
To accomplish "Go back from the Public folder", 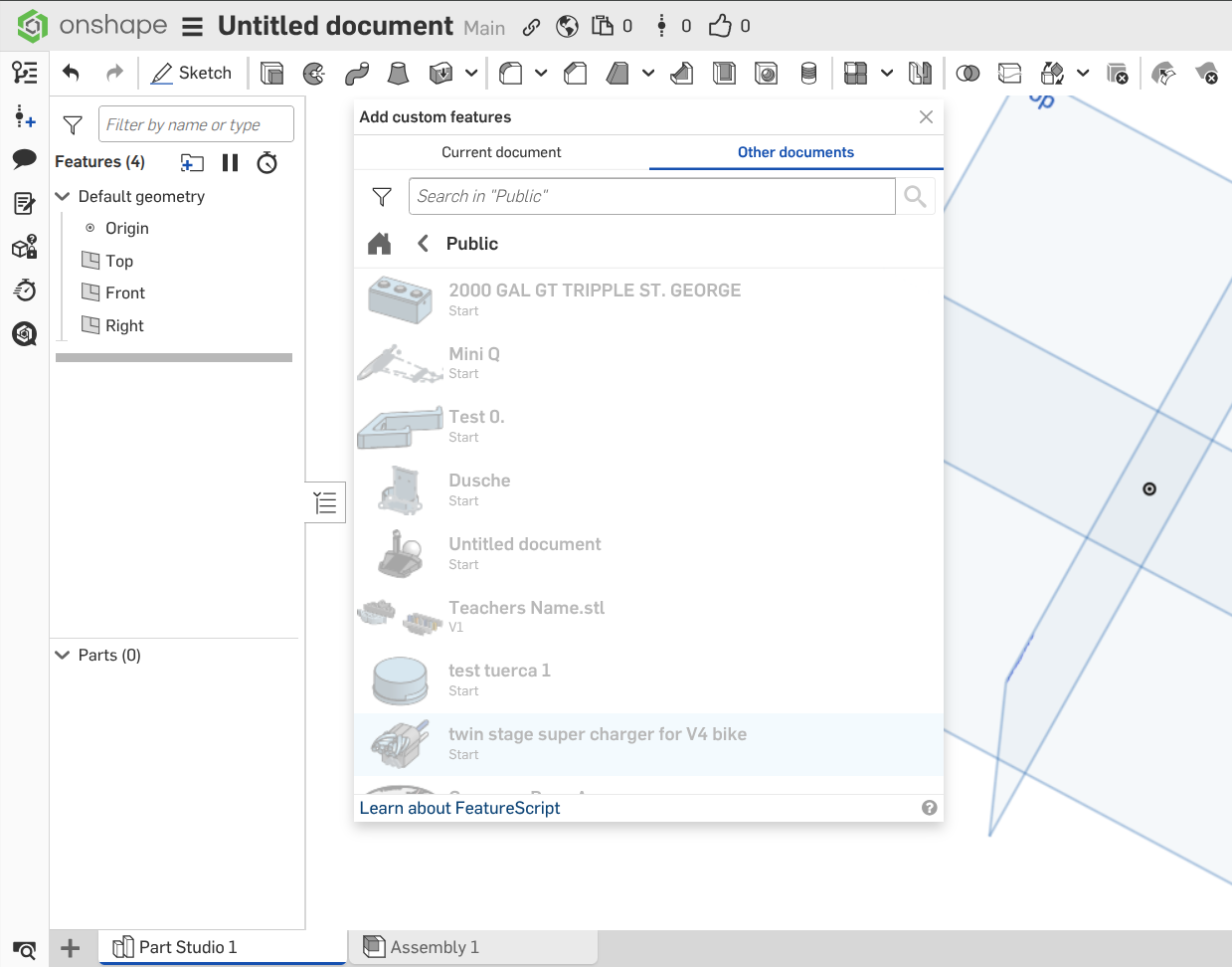I will tap(424, 244).
